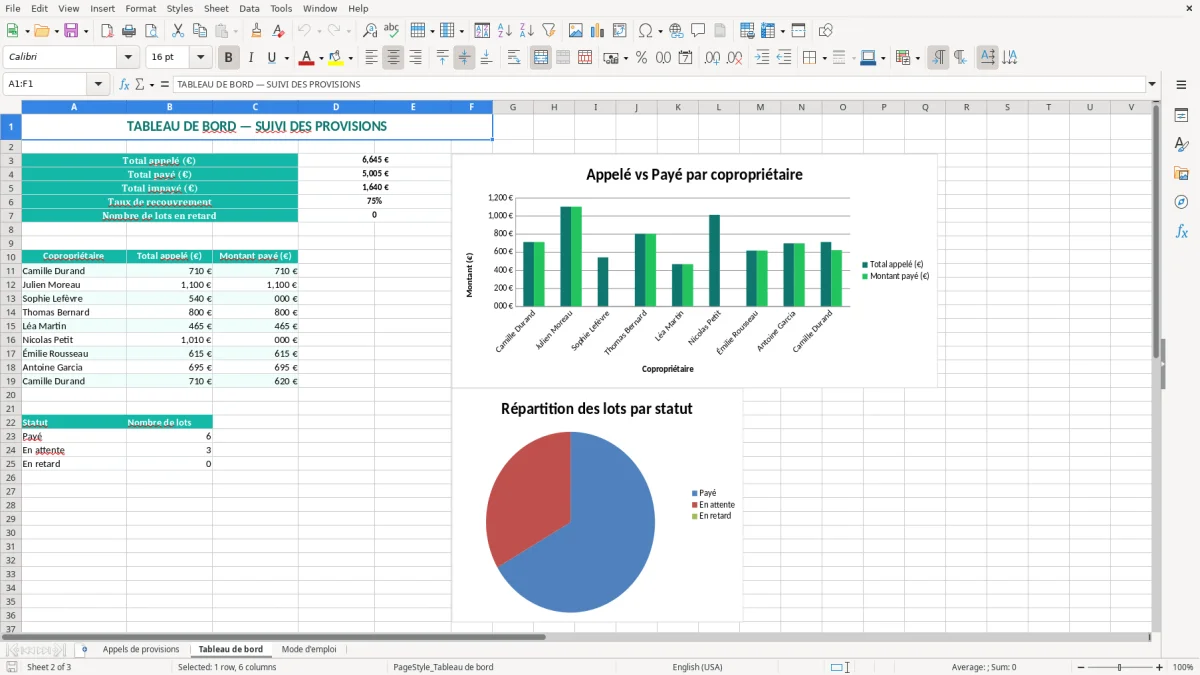This screenshot has height=675, width=1200.
Task: Open the Sheet menu
Action: (216, 8)
